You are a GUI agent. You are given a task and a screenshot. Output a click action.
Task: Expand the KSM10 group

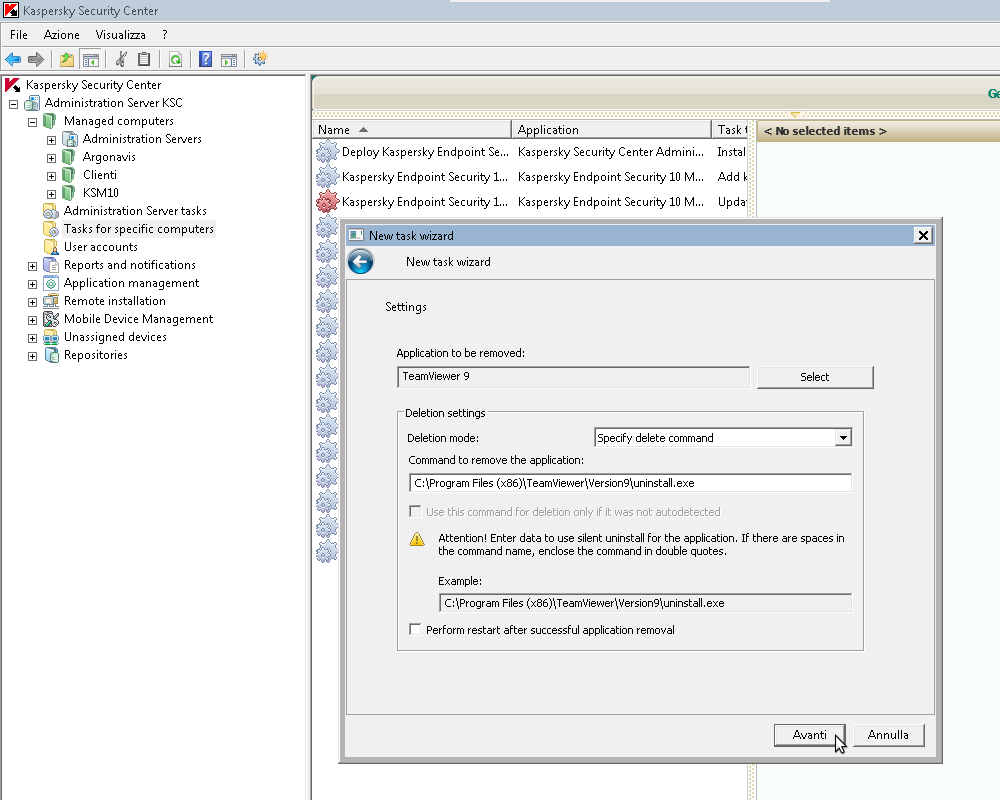click(x=52, y=193)
